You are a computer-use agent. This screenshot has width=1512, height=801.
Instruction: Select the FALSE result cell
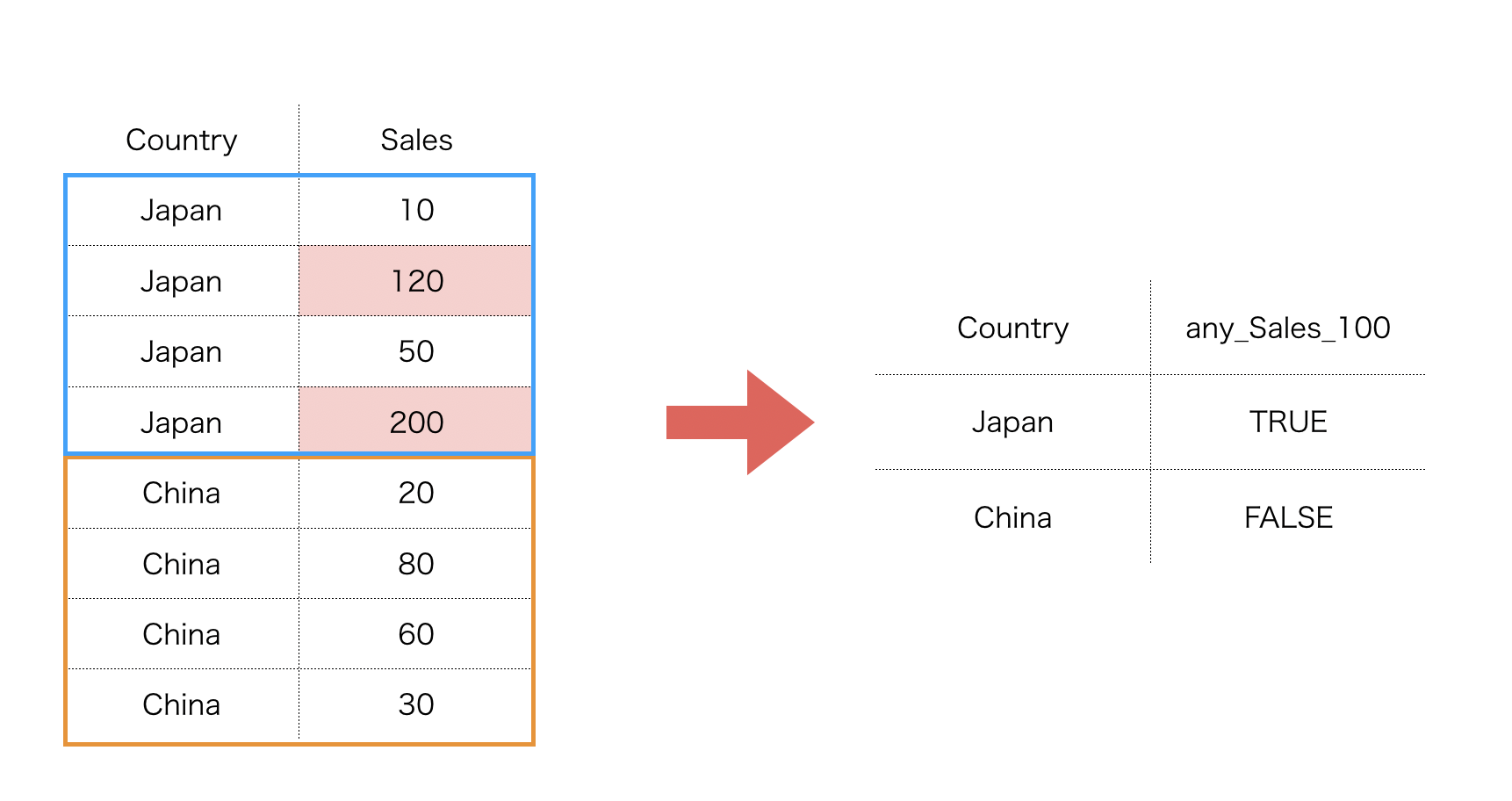click(1288, 517)
